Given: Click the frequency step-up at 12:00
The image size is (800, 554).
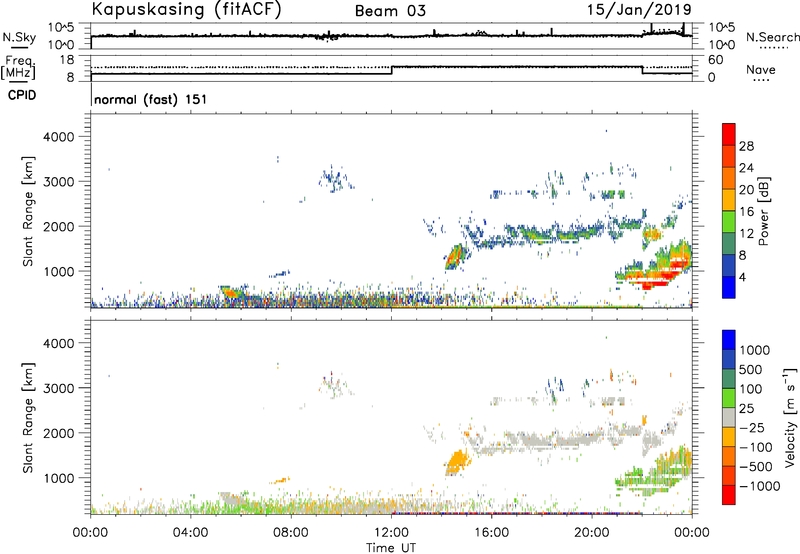Looking at the screenshot, I should coord(392,70).
